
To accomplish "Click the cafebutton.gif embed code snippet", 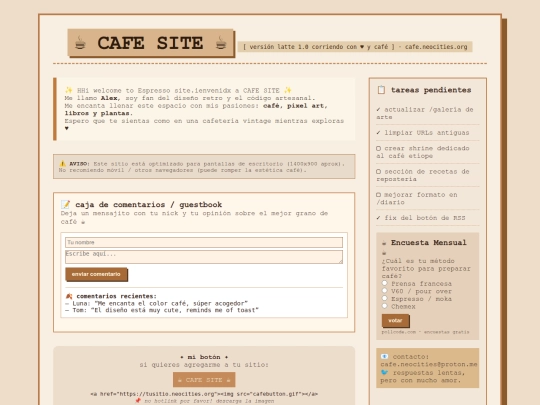I will coord(204,394).
